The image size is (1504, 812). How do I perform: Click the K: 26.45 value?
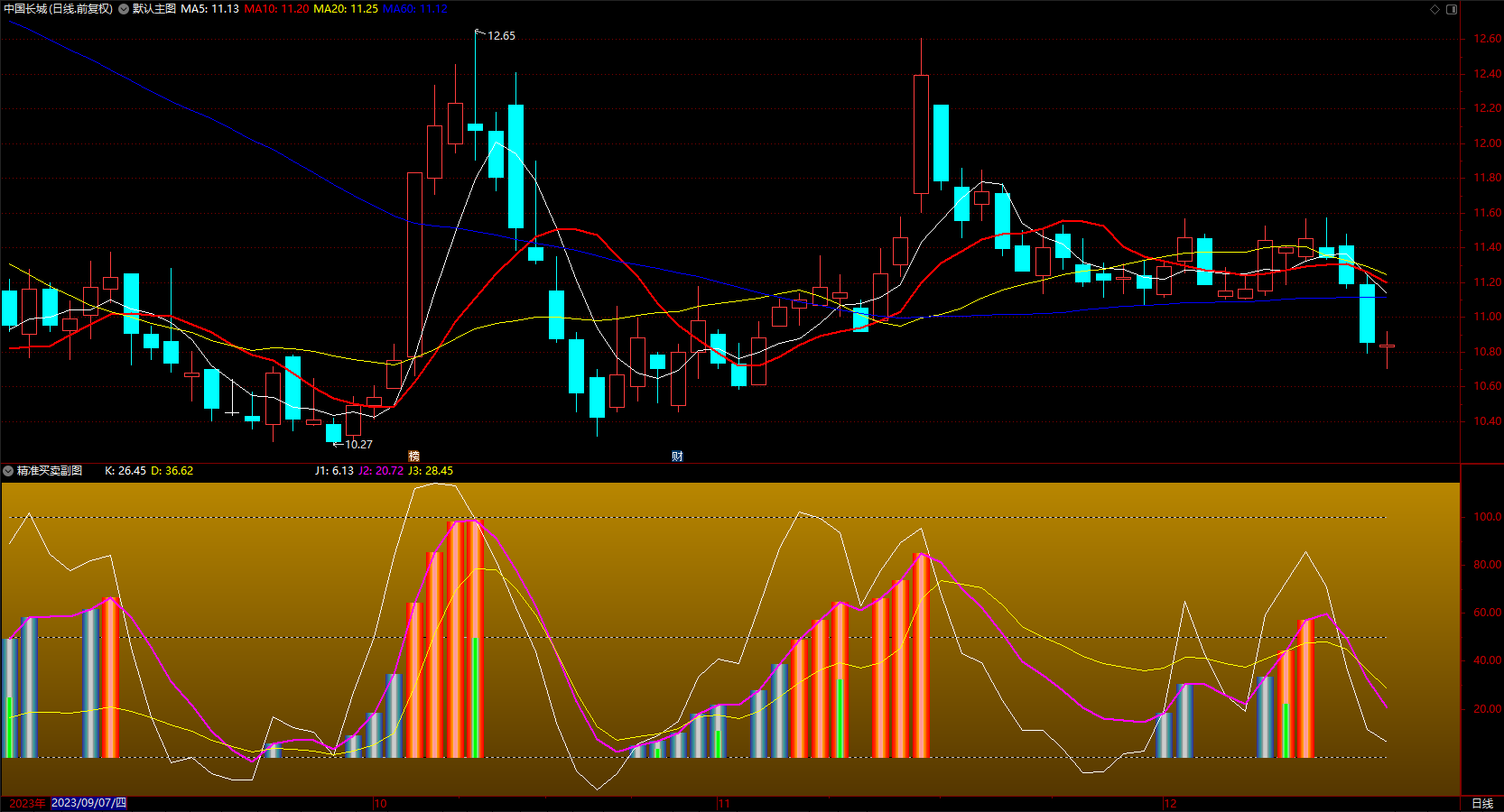coord(125,471)
